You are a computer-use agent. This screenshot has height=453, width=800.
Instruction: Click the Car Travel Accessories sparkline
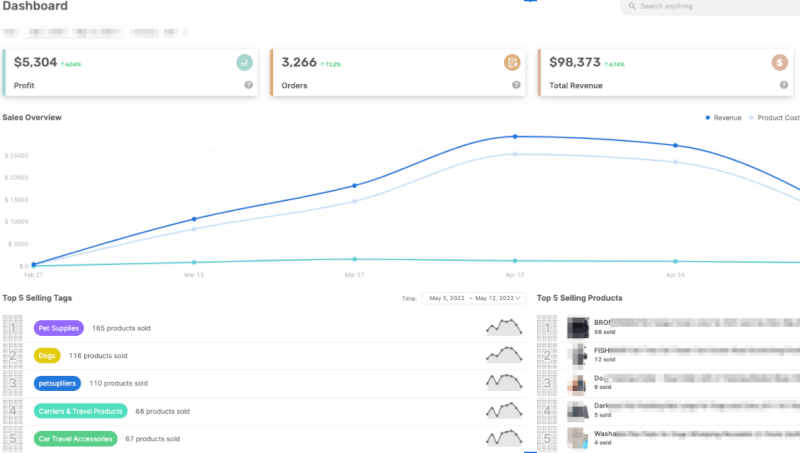point(504,438)
